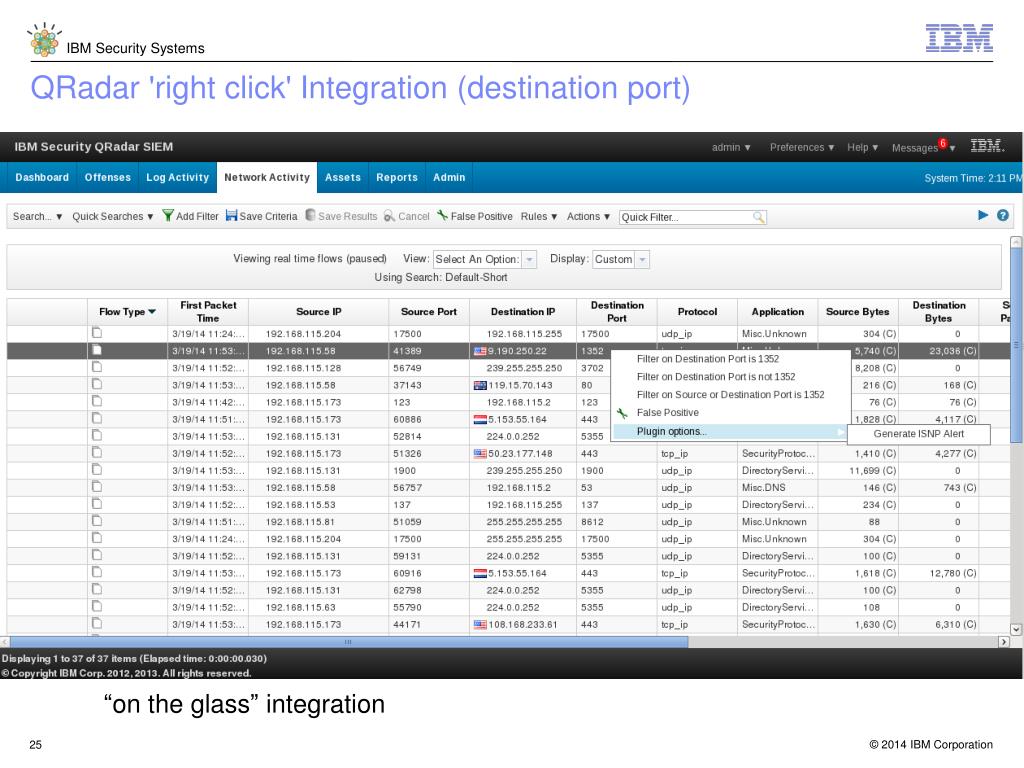The height and width of the screenshot is (768, 1024).
Task: Click flow type icon for source port 52814
Action: (x=97, y=435)
